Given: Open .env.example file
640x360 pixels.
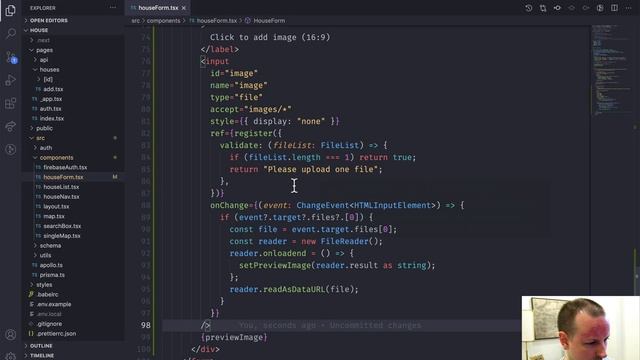Looking at the screenshot, I should pyautogui.click(x=54, y=304).
